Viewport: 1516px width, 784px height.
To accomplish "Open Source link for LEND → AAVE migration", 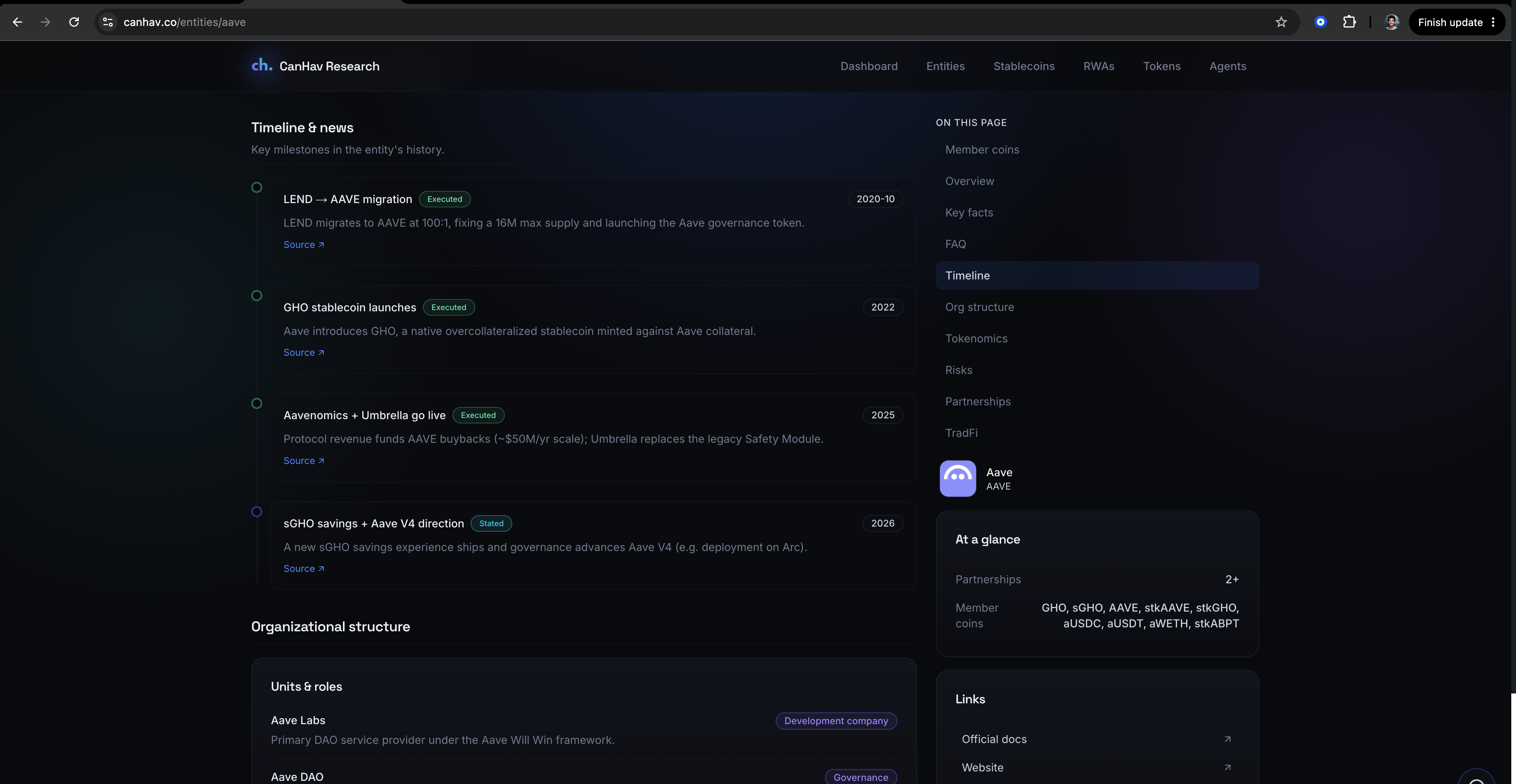I will pos(304,245).
